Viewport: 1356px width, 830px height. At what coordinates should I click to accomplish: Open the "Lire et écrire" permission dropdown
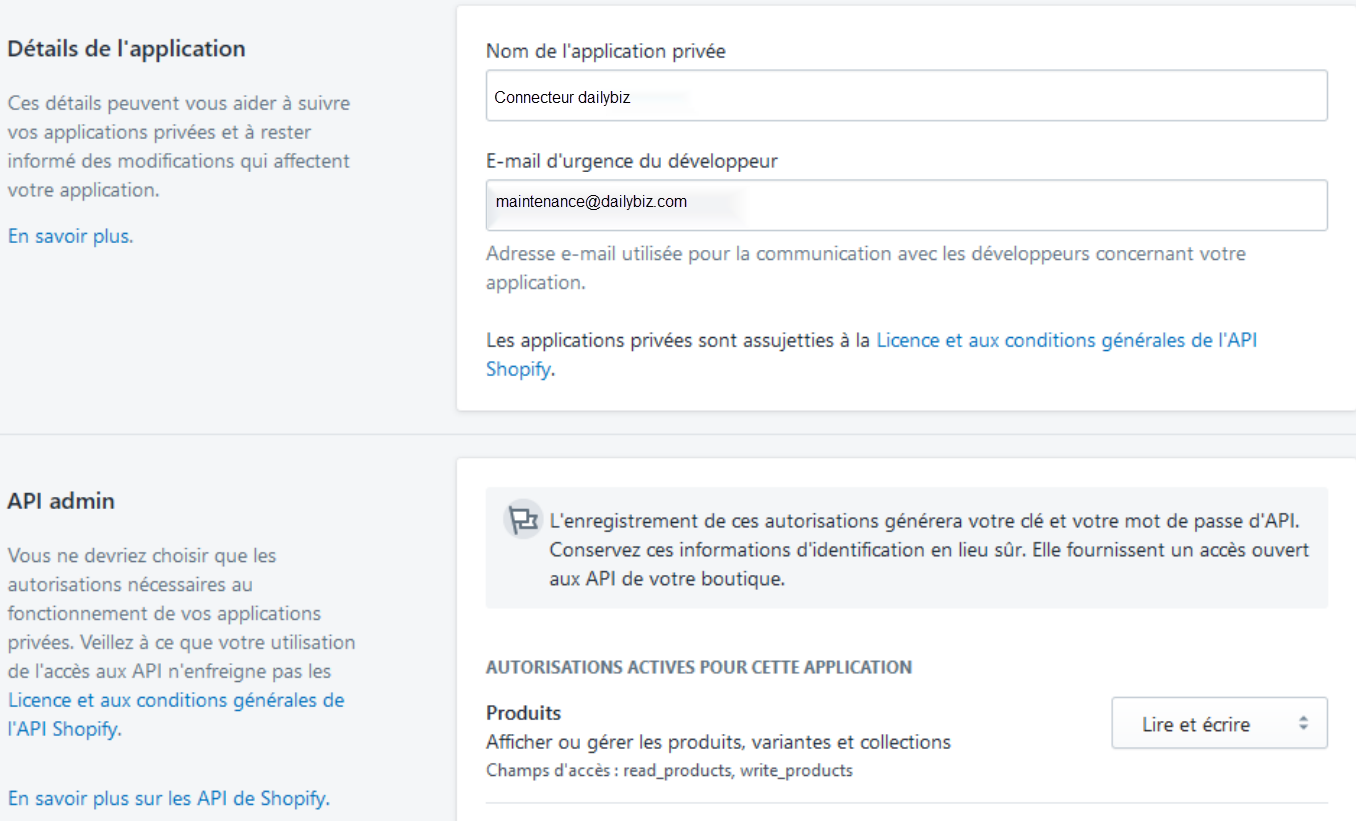point(1218,723)
